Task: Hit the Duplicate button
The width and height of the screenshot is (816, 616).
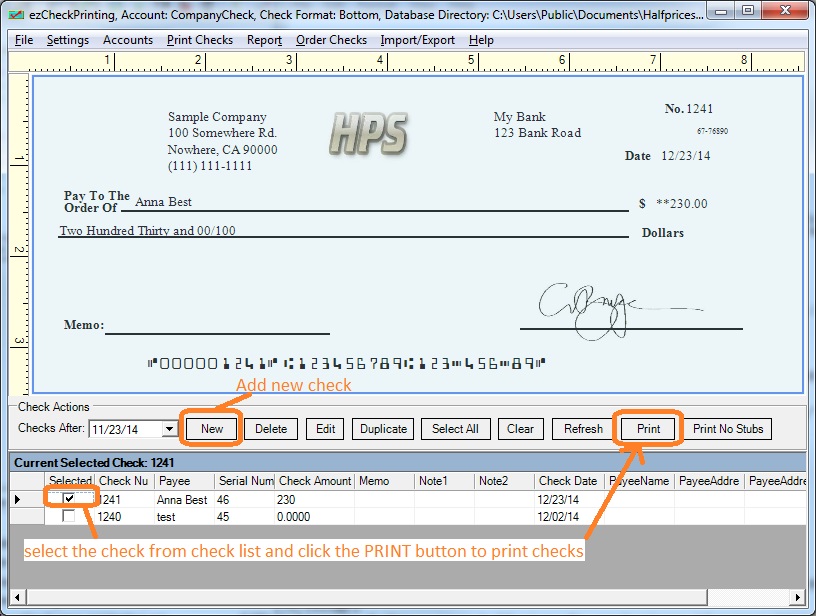Action: tap(383, 429)
